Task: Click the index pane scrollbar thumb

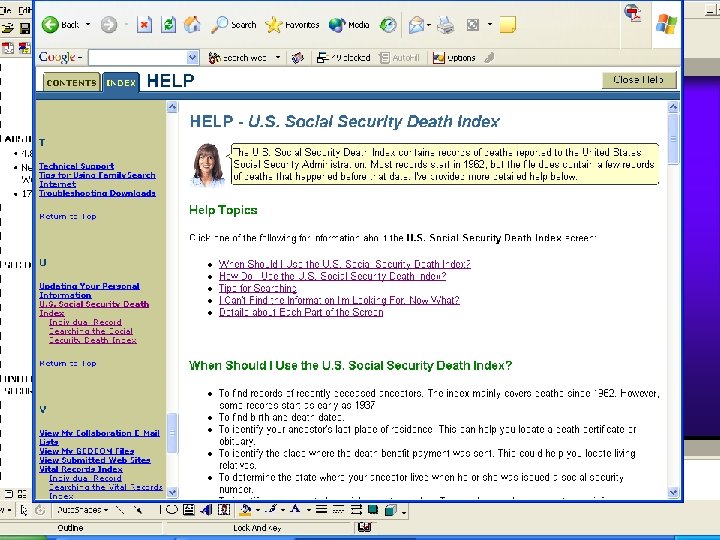Action: (172, 433)
